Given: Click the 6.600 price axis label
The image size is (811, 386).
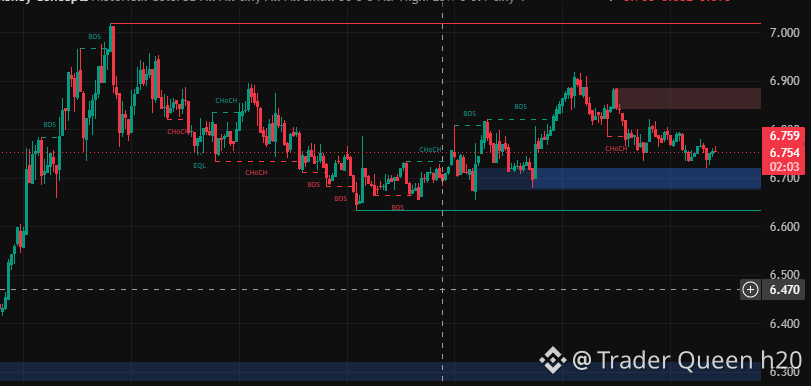Looking at the screenshot, I should tap(784, 227).
